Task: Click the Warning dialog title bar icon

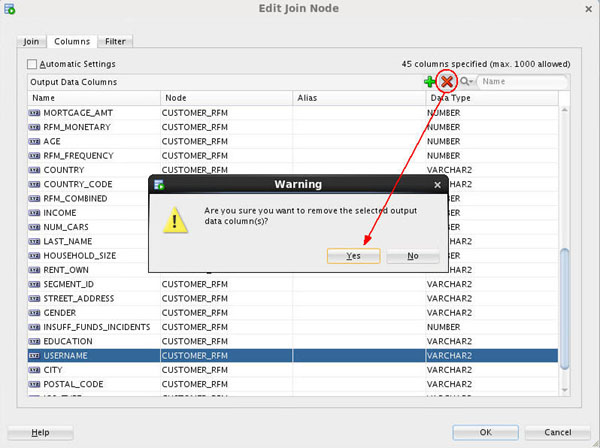Action: coord(159,185)
